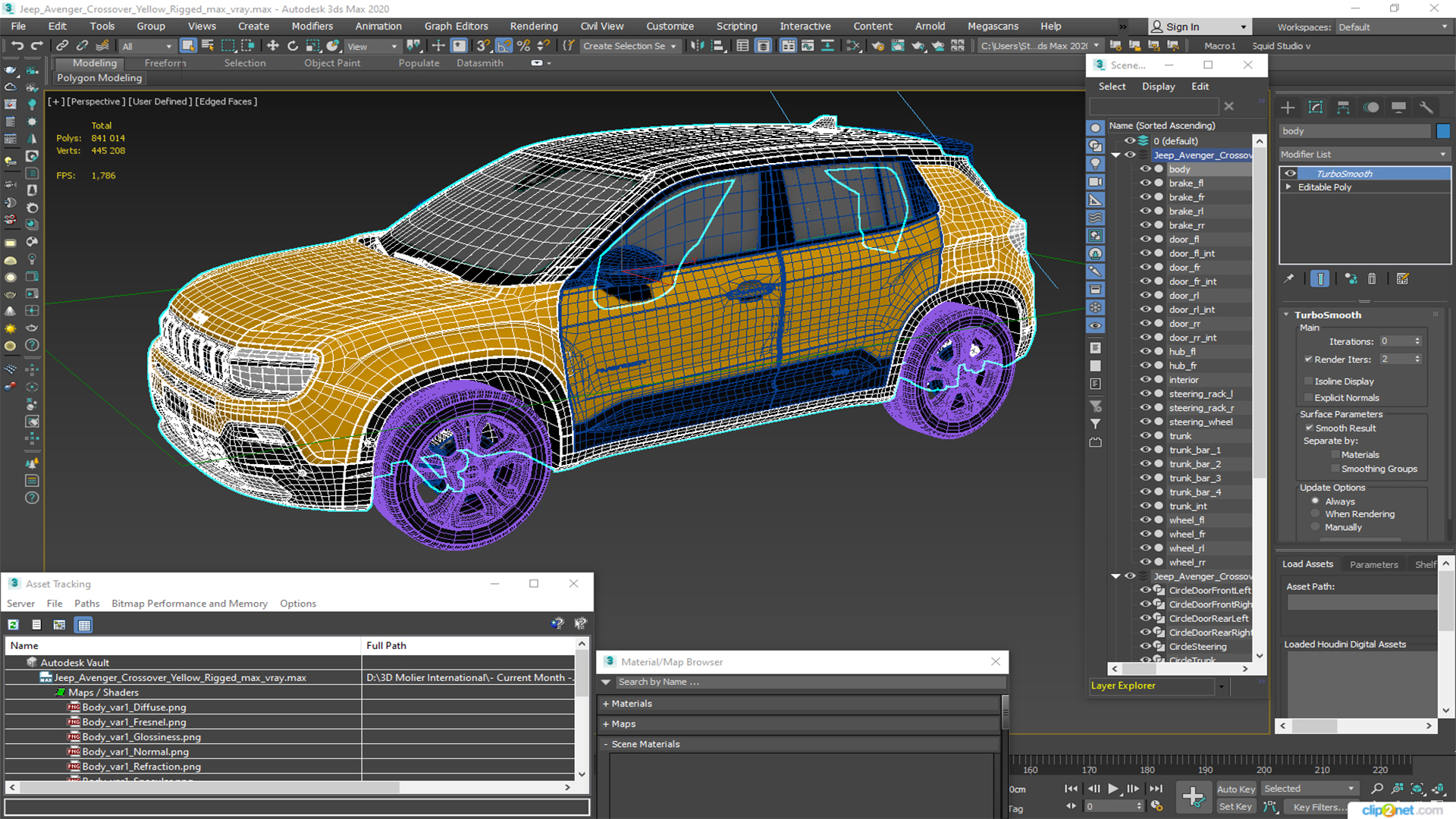Open the Modifier List dropdown
Image resolution: width=1456 pixels, height=819 pixels.
pyautogui.click(x=1364, y=154)
